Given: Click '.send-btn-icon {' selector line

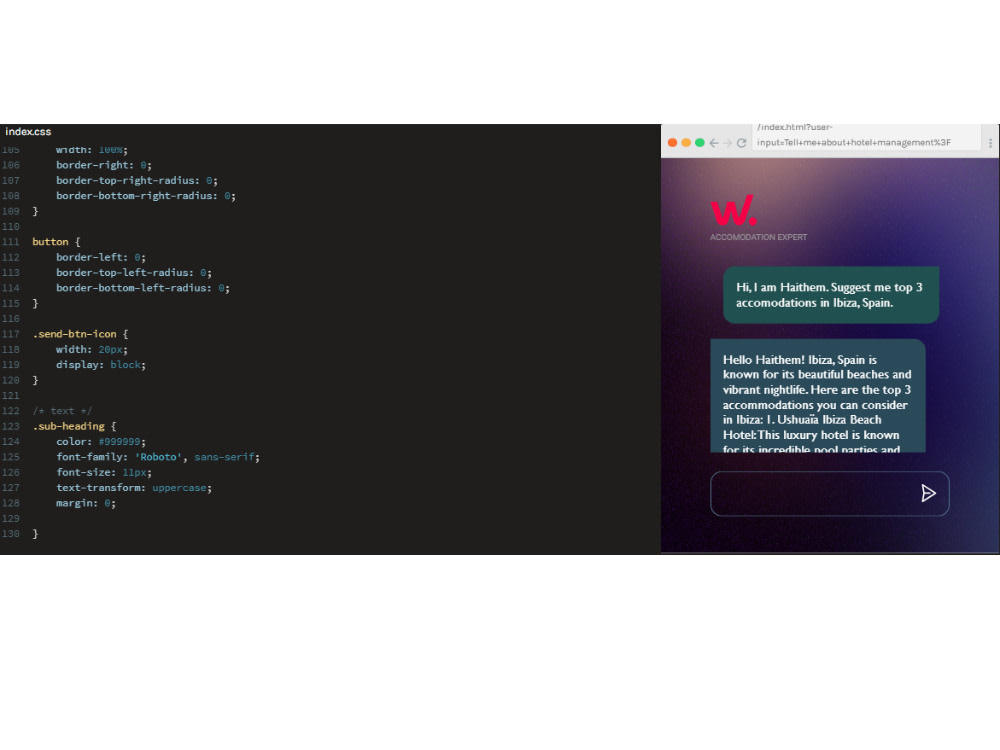Looking at the screenshot, I should tap(80, 334).
